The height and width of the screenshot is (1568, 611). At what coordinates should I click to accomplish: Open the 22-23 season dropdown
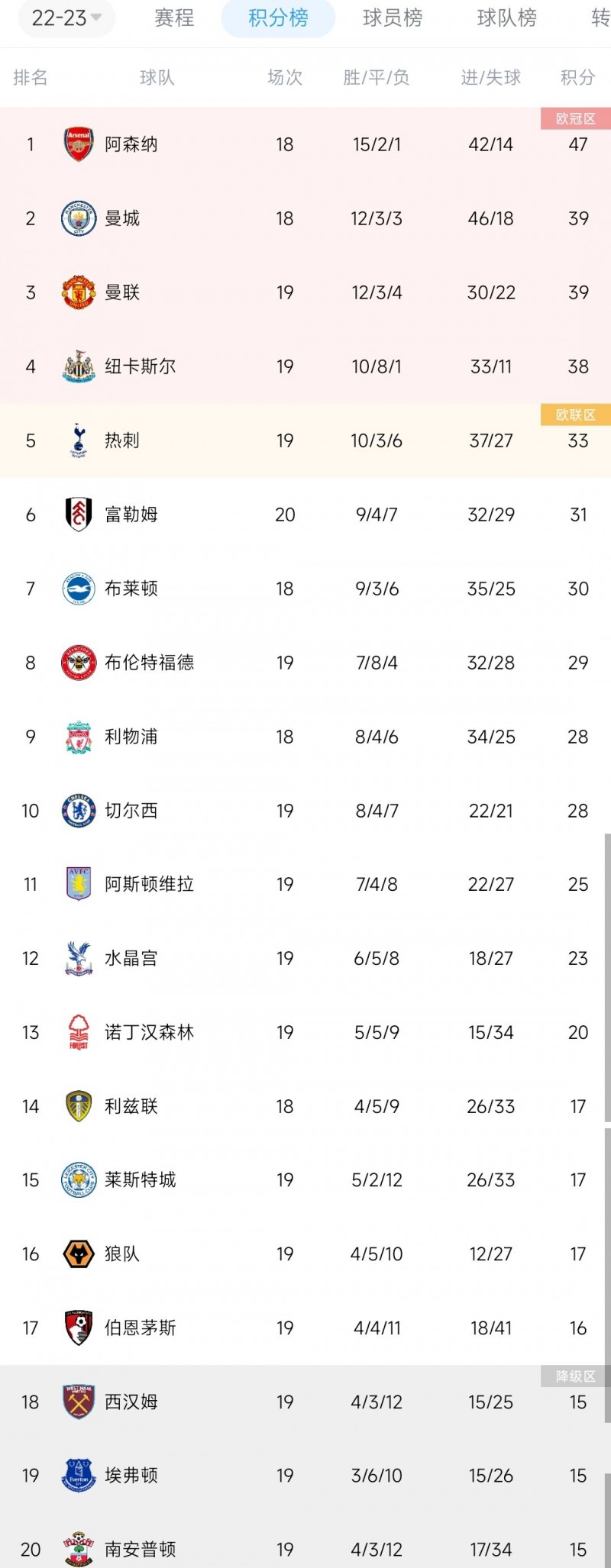[x=66, y=18]
